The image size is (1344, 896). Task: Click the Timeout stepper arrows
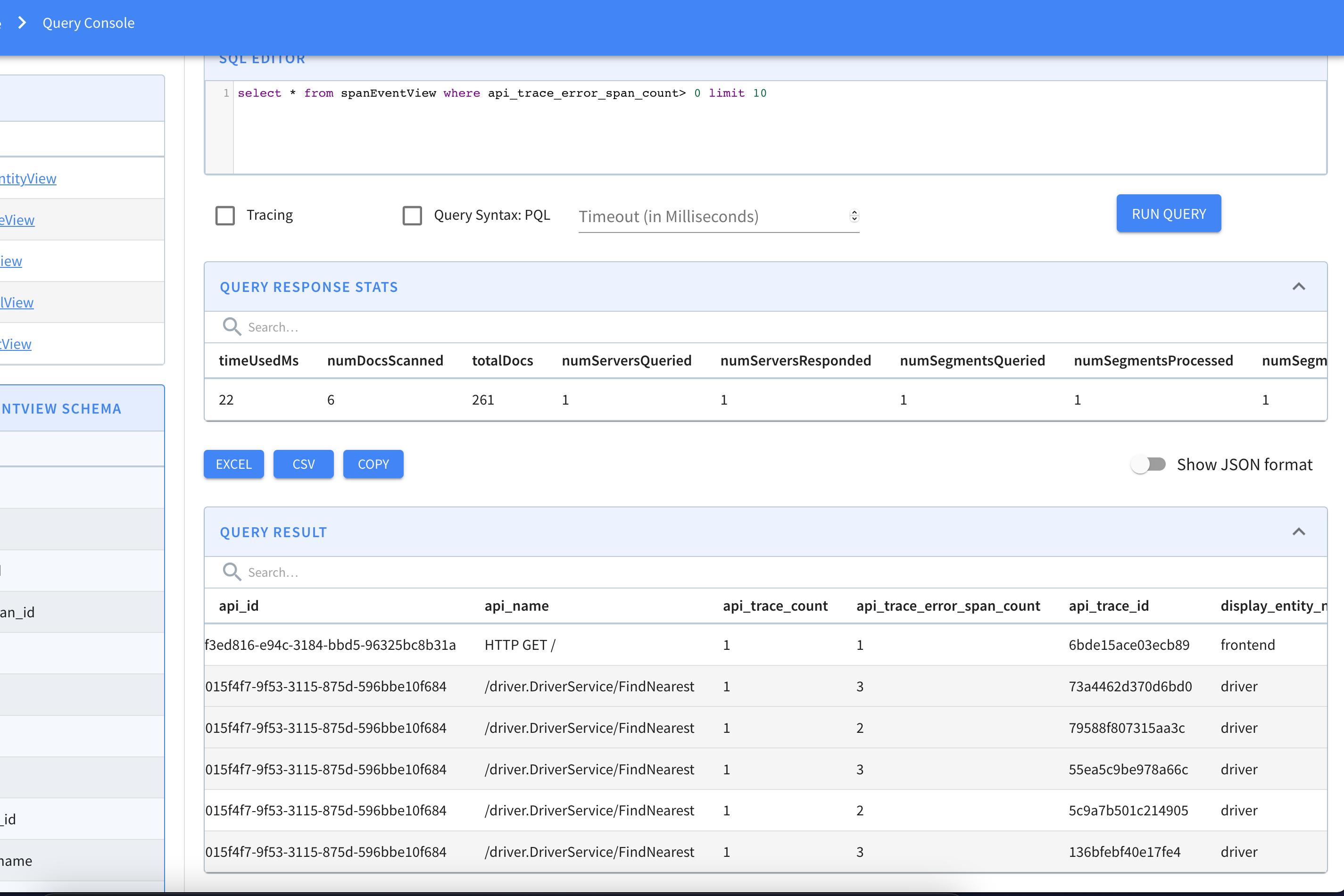[x=855, y=216]
